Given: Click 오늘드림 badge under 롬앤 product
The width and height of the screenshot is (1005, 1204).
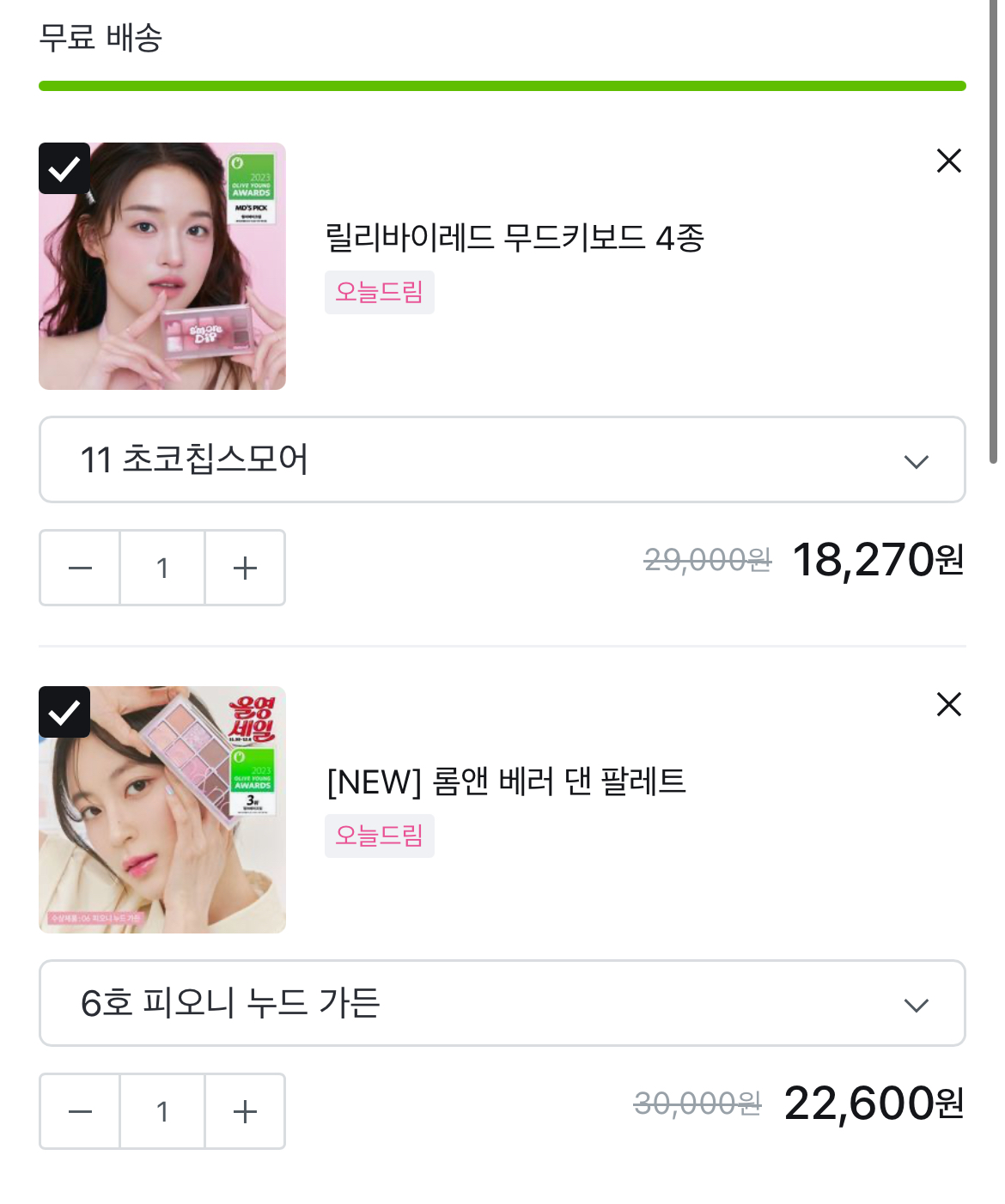Looking at the screenshot, I should [x=379, y=836].
